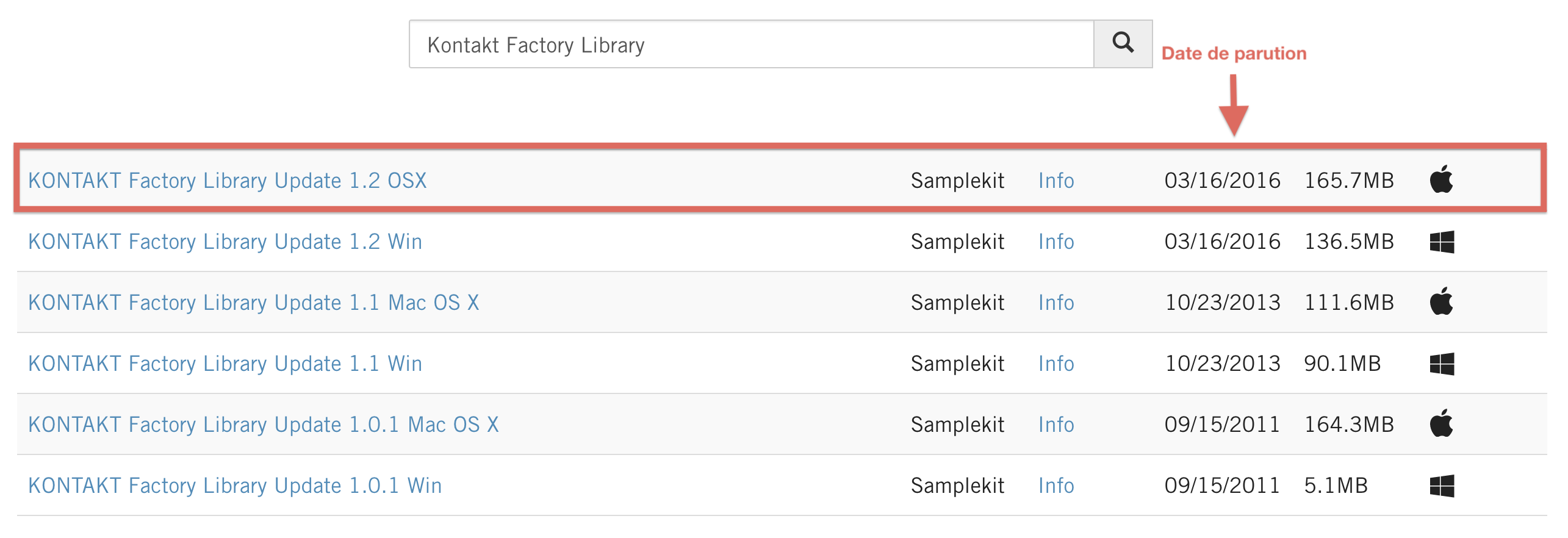Click Apple icon for Update 1.0.1 Mac

tap(1442, 423)
